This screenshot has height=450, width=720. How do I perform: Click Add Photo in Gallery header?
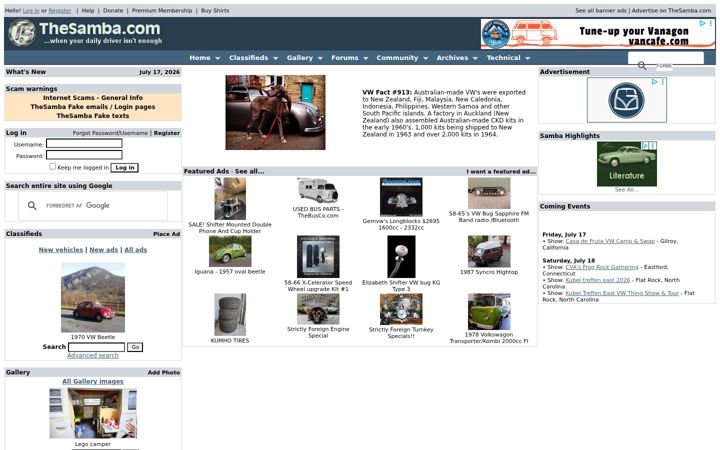(163, 372)
